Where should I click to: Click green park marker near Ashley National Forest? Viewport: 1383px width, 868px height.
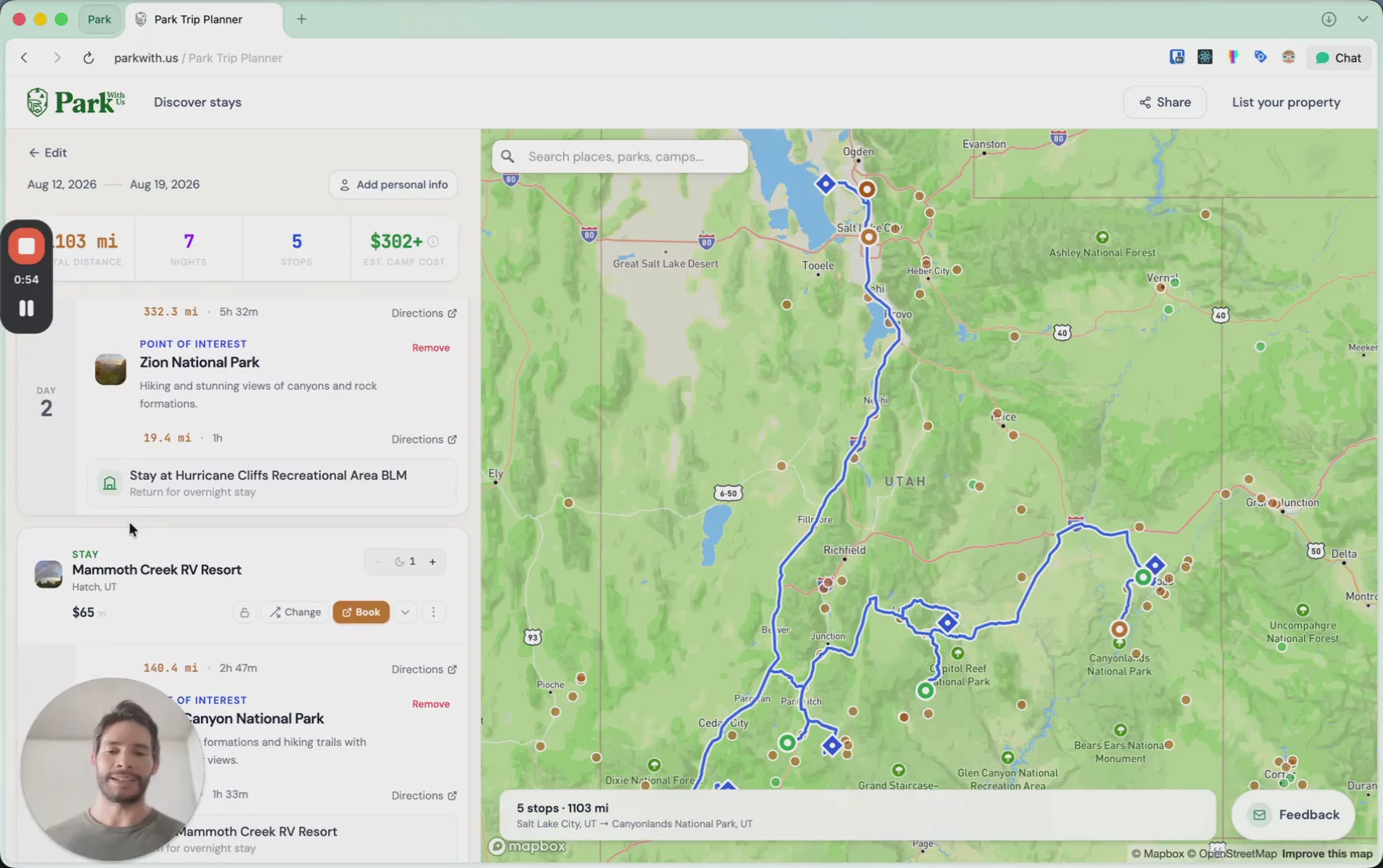[x=1102, y=237]
